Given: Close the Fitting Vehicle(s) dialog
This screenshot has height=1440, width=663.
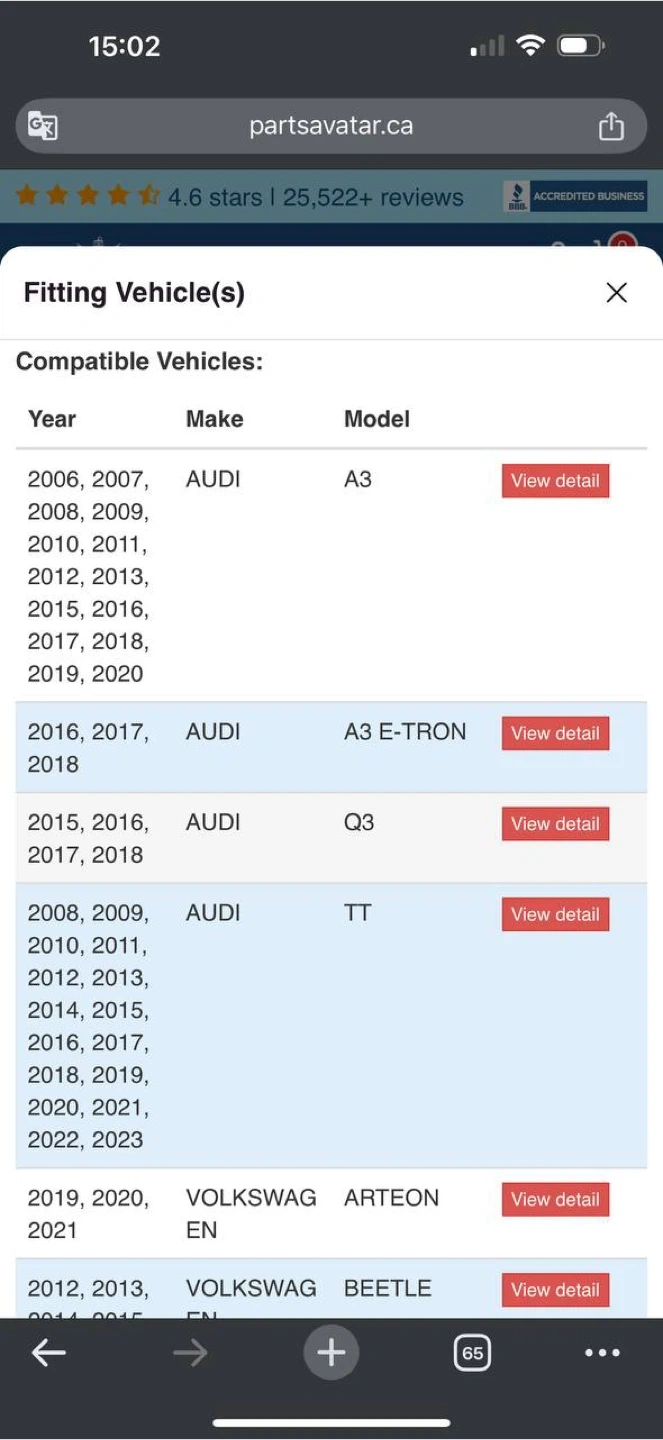Looking at the screenshot, I should pos(616,292).
